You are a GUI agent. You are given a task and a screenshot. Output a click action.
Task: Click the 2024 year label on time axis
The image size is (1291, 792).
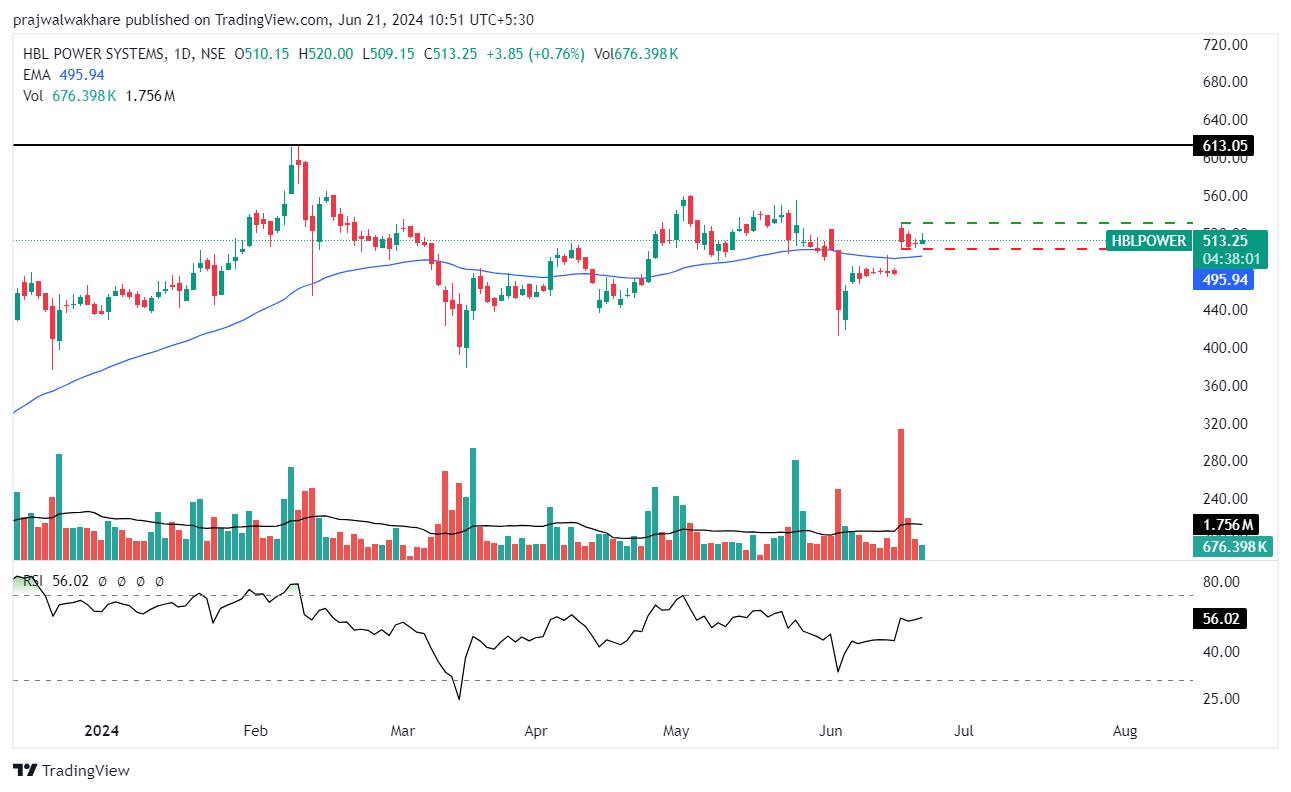click(101, 731)
